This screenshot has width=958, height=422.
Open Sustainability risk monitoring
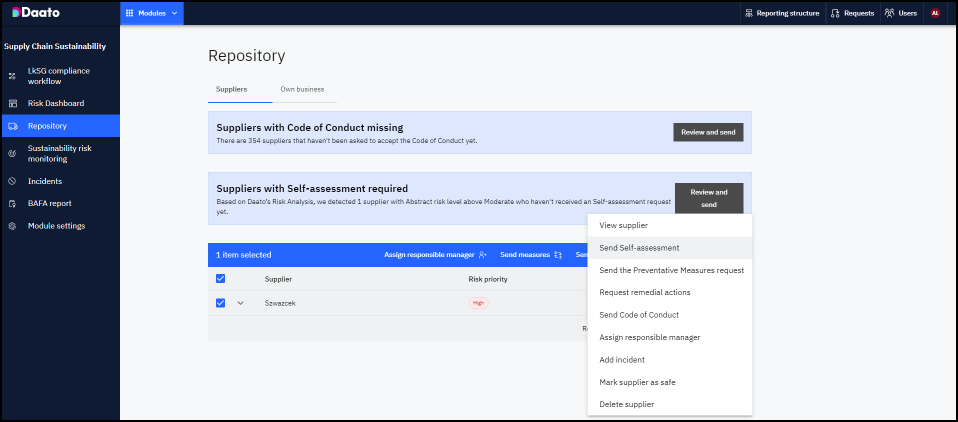coord(60,153)
